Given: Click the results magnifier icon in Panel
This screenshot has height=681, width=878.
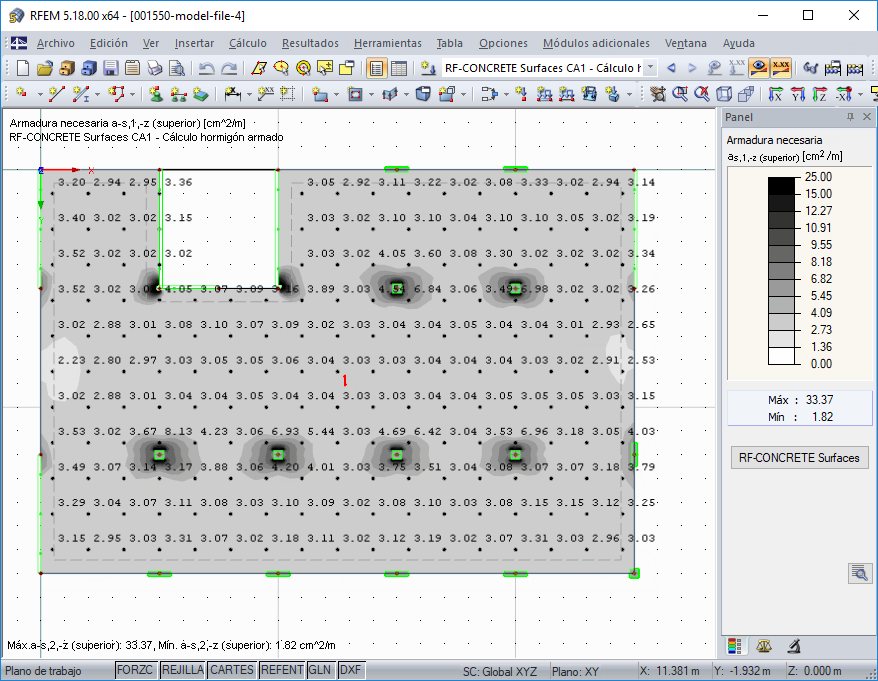Looking at the screenshot, I should pos(860,573).
